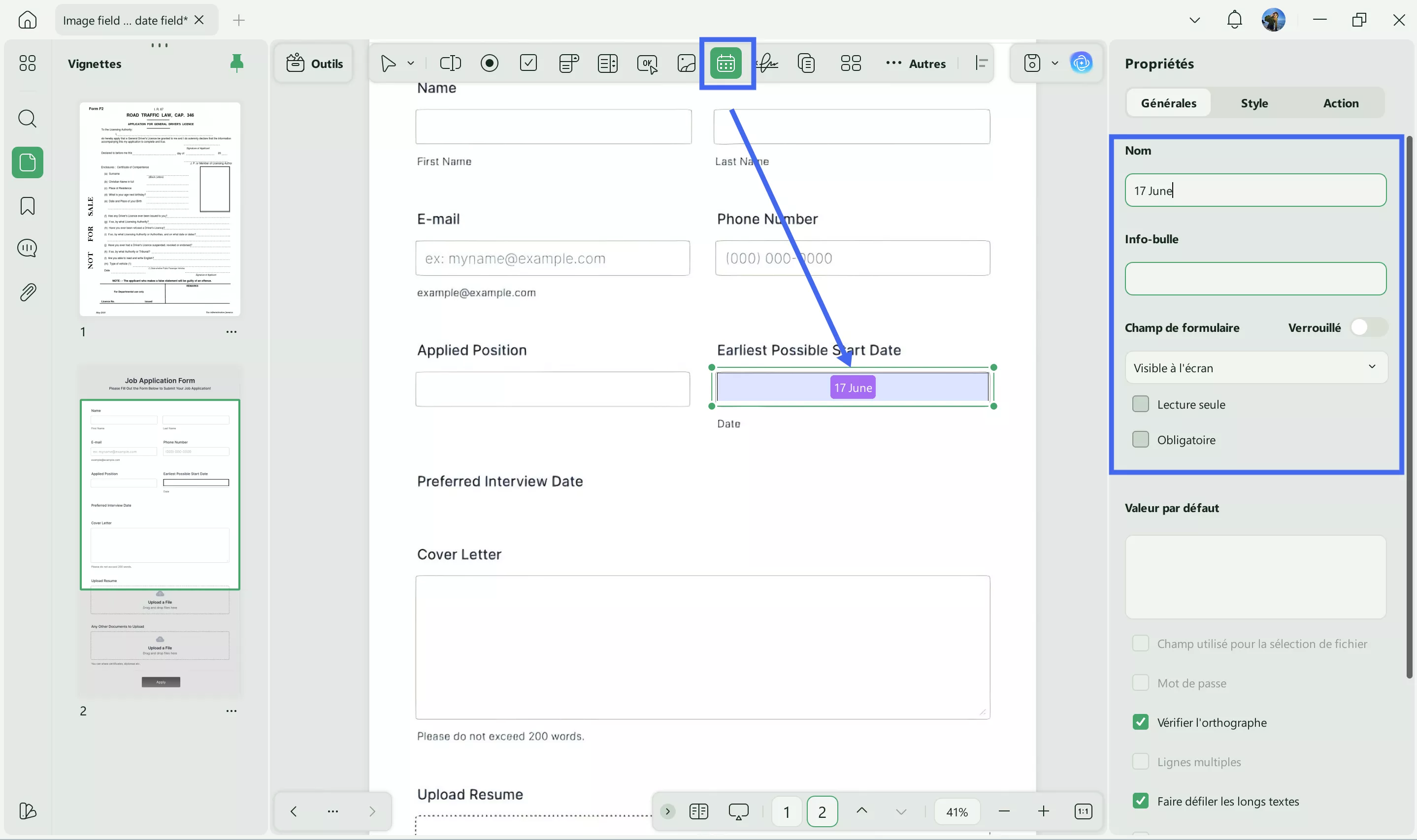This screenshot has width=1417, height=840.
Task: Click the Outils button
Action: click(x=315, y=64)
